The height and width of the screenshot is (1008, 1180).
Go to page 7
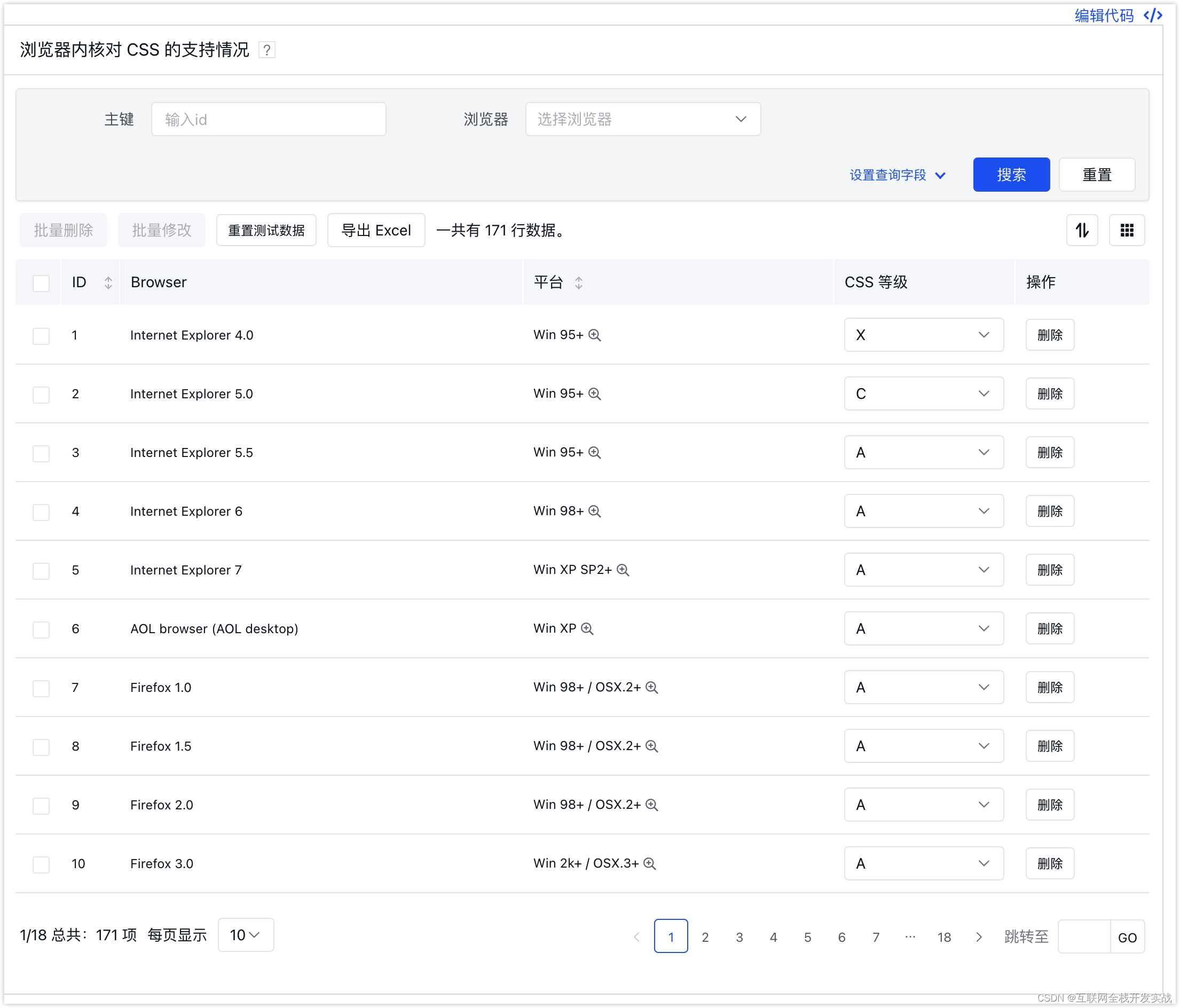tap(876, 937)
